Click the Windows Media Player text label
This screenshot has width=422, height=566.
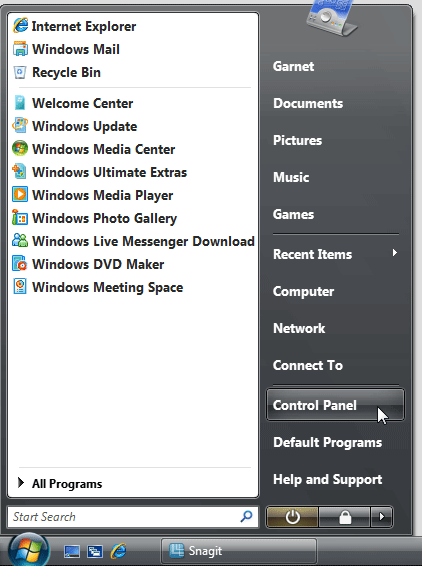click(103, 196)
